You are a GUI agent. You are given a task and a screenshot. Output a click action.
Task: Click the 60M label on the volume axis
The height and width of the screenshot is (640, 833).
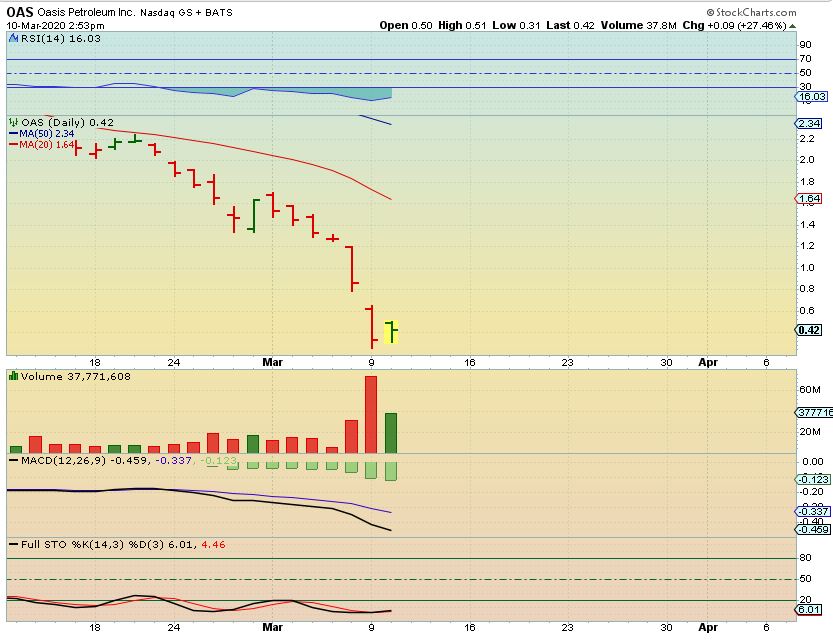tap(810, 390)
